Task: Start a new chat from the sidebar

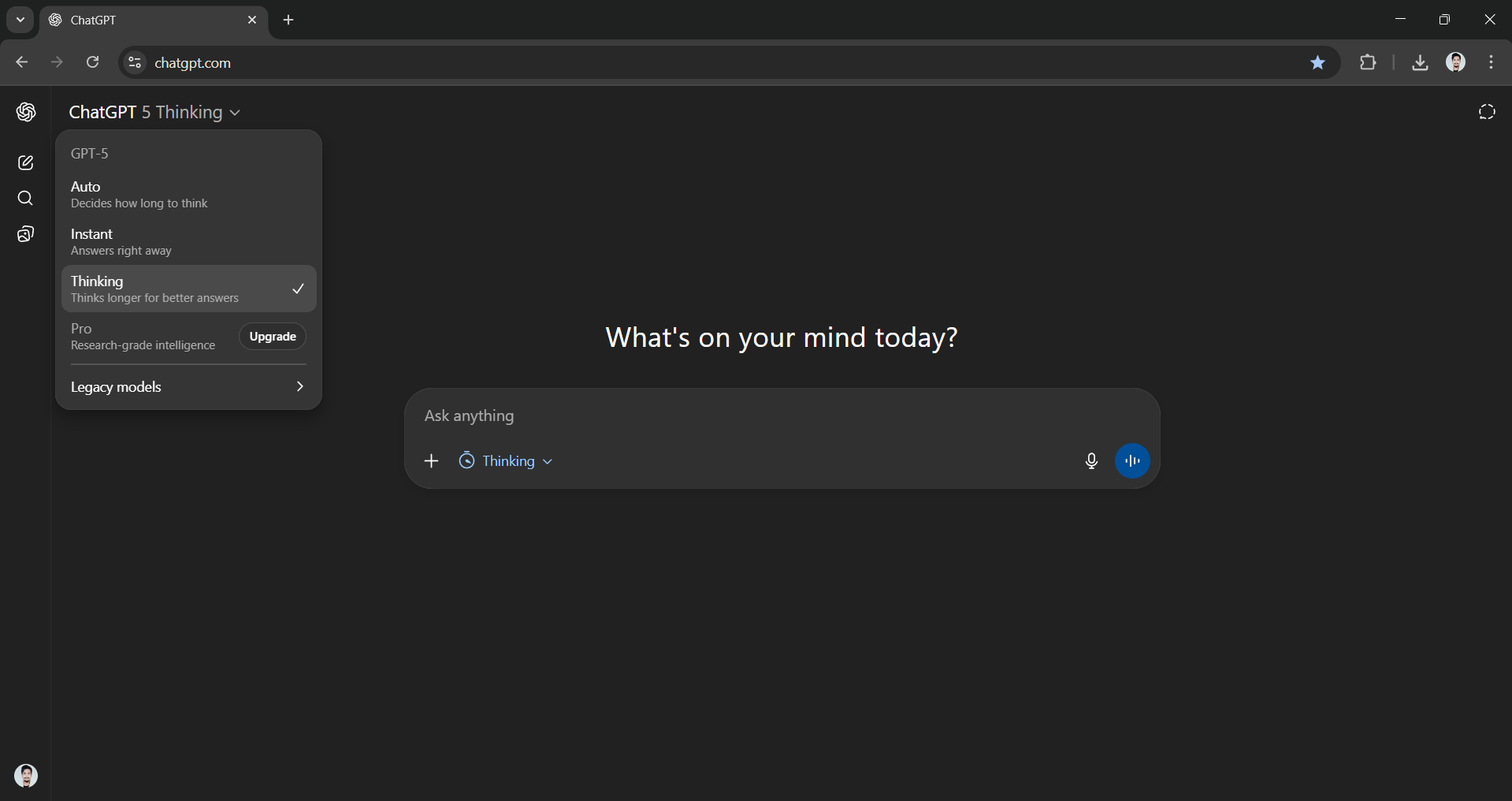Action: point(26,162)
